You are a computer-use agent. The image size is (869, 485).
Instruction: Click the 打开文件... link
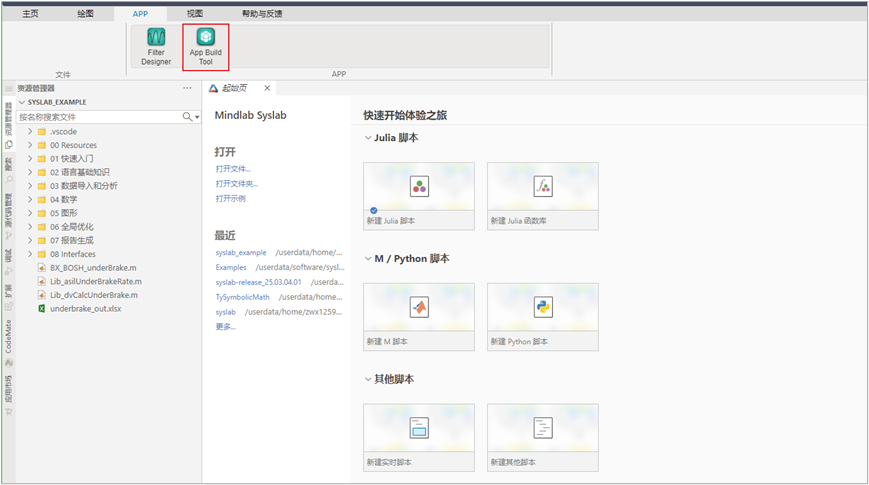233,169
